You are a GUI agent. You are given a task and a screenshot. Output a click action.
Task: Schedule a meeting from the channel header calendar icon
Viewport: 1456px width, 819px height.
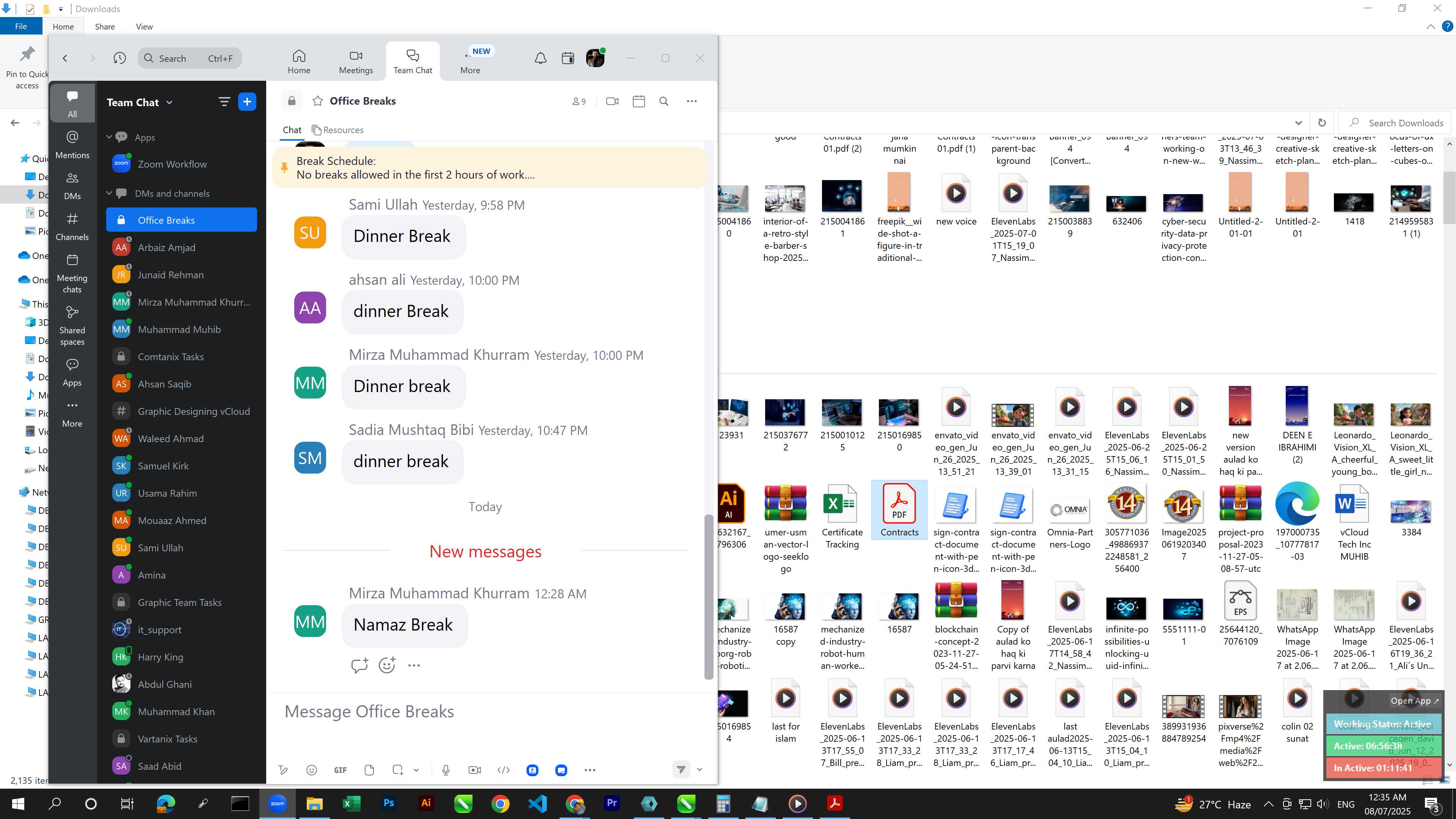(x=639, y=101)
